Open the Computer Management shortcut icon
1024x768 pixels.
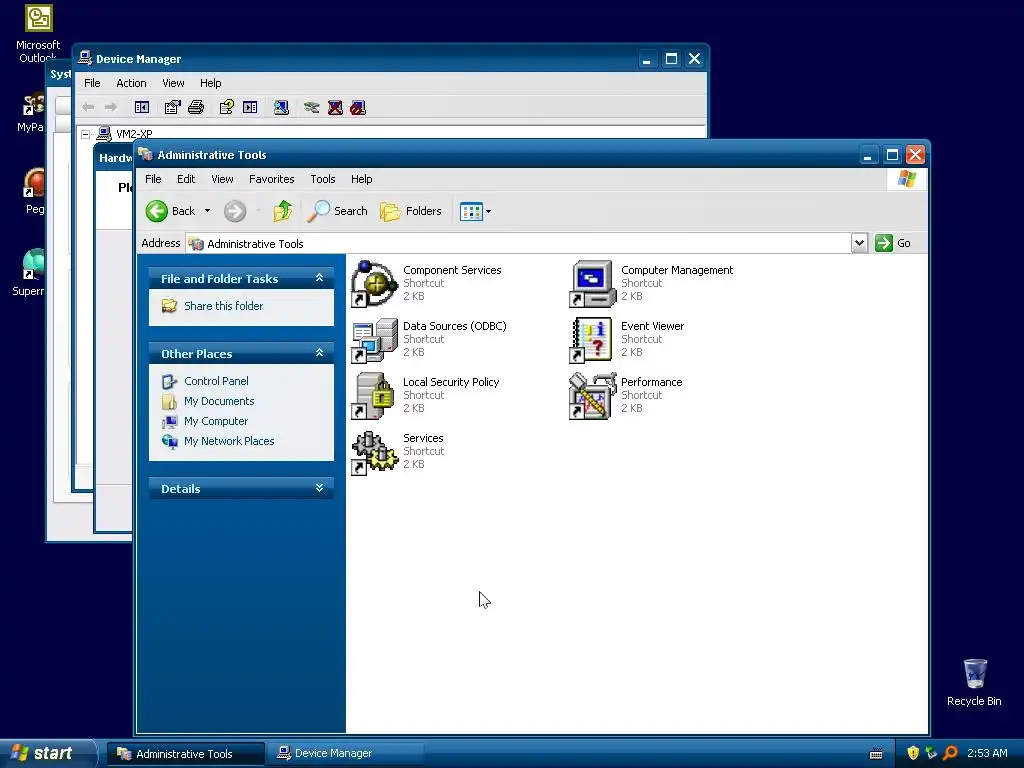(592, 284)
